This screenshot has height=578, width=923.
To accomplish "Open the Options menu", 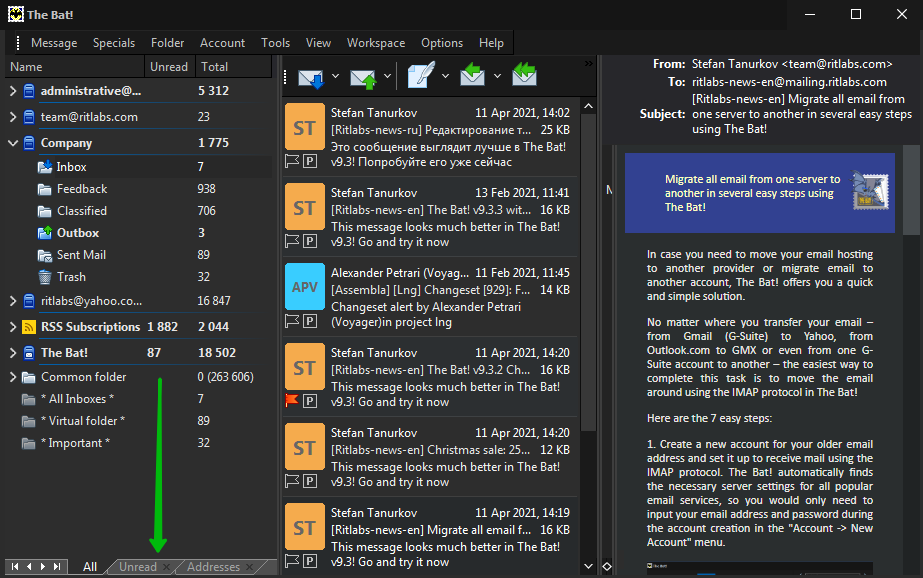I will pos(441,43).
